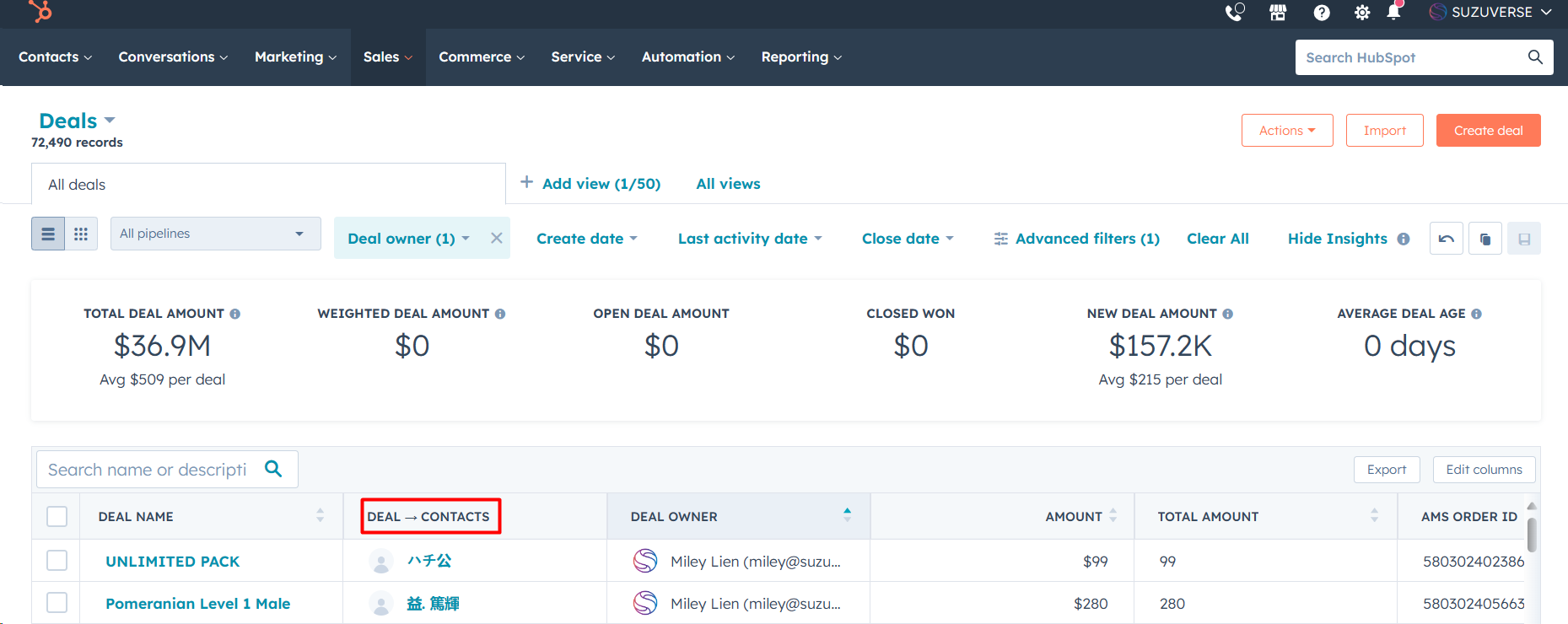Open the Close date filter dropdown
The width and height of the screenshot is (1568, 624).
coord(907,239)
